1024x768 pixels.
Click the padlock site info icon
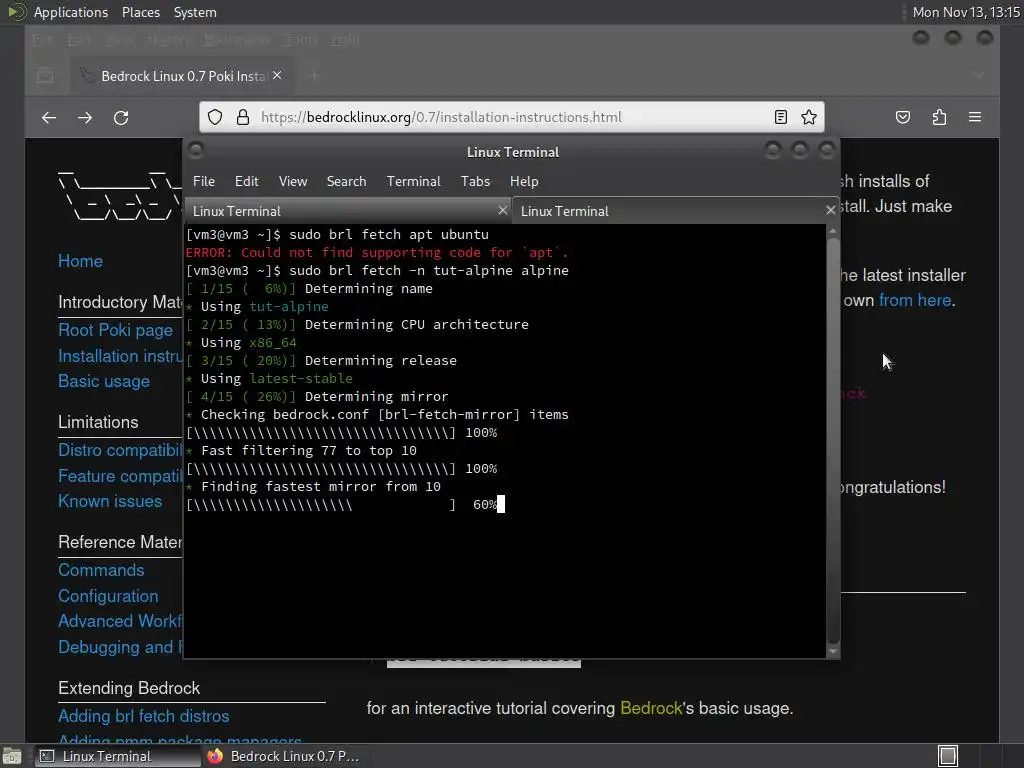pyautogui.click(x=243, y=117)
